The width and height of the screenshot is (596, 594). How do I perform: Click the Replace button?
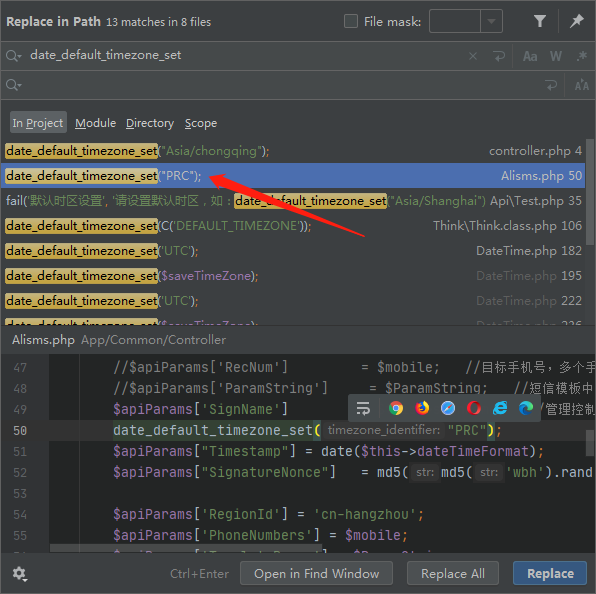(x=550, y=573)
